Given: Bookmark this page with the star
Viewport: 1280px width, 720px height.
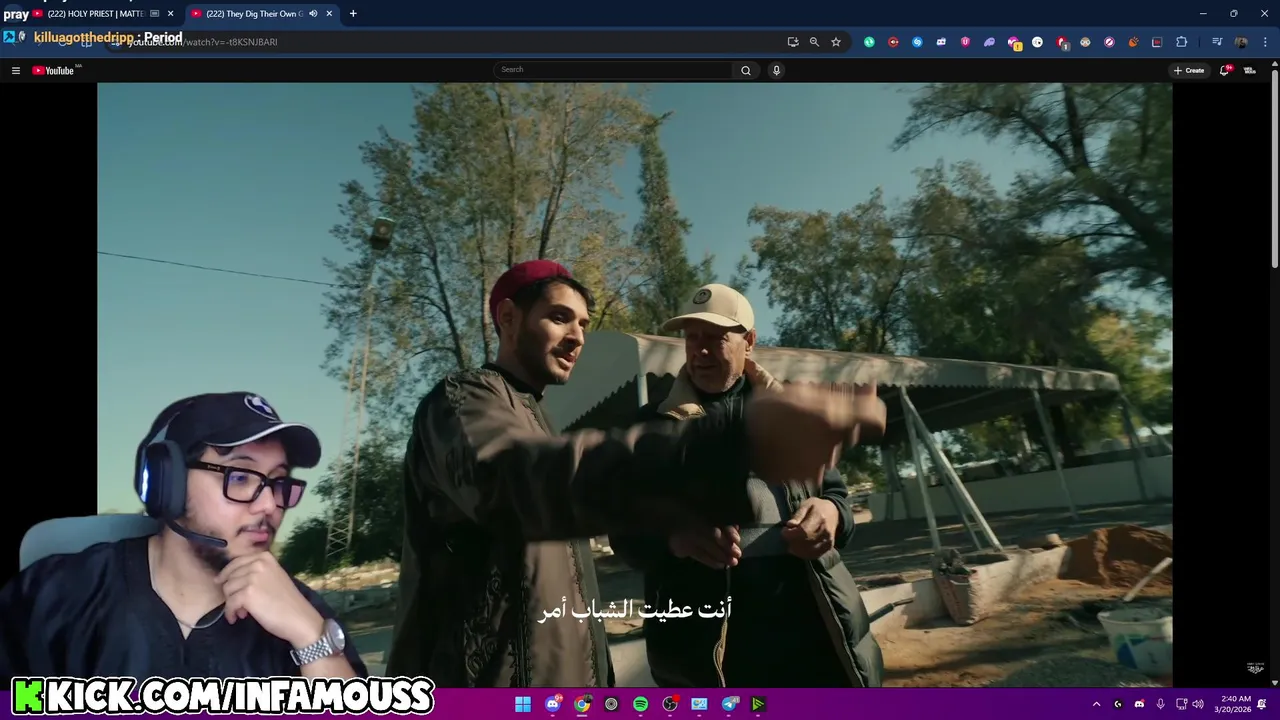Looking at the screenshot, I should (x=836, y=42).
